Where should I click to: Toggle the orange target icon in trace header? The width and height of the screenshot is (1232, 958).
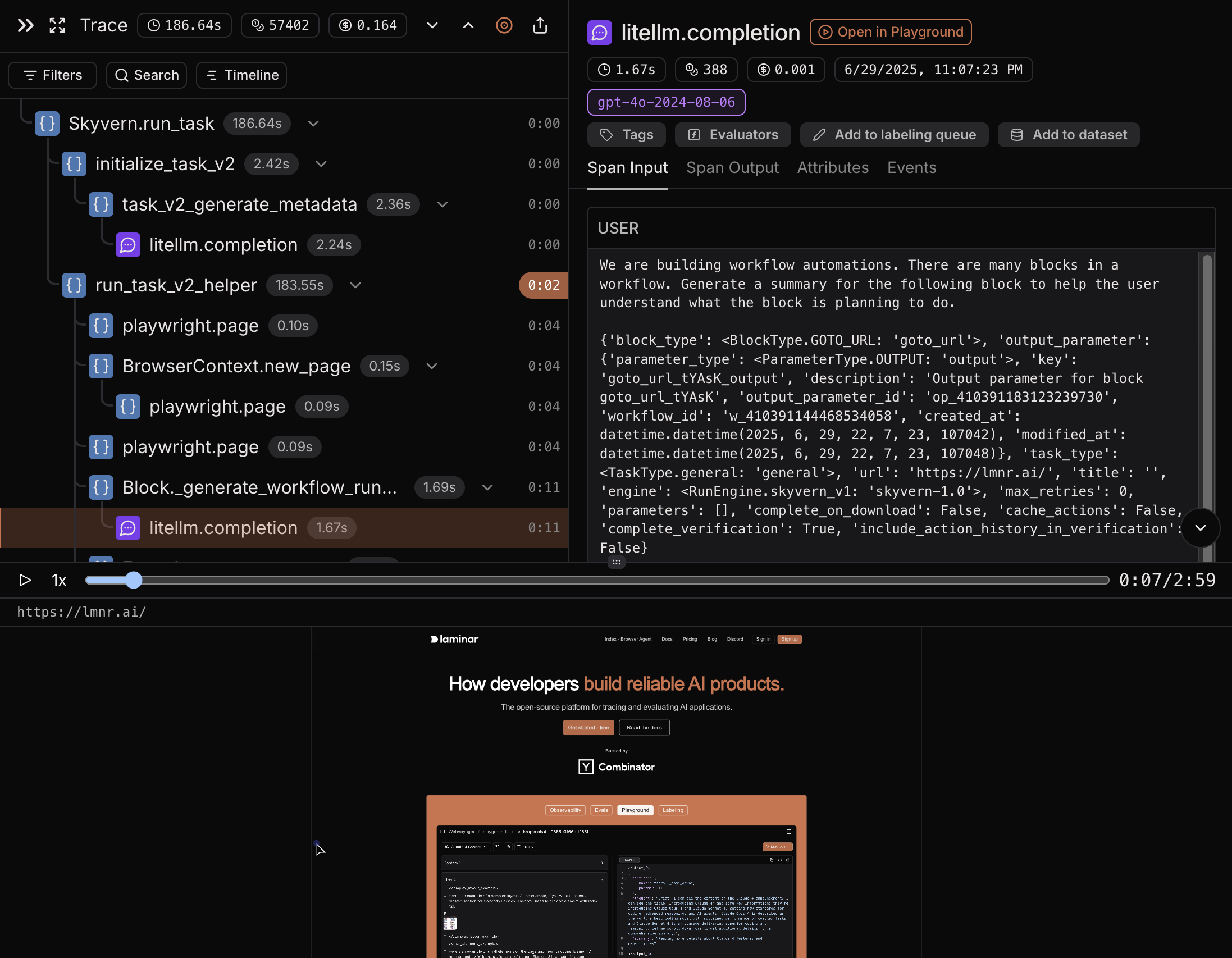tap(504, 25)
